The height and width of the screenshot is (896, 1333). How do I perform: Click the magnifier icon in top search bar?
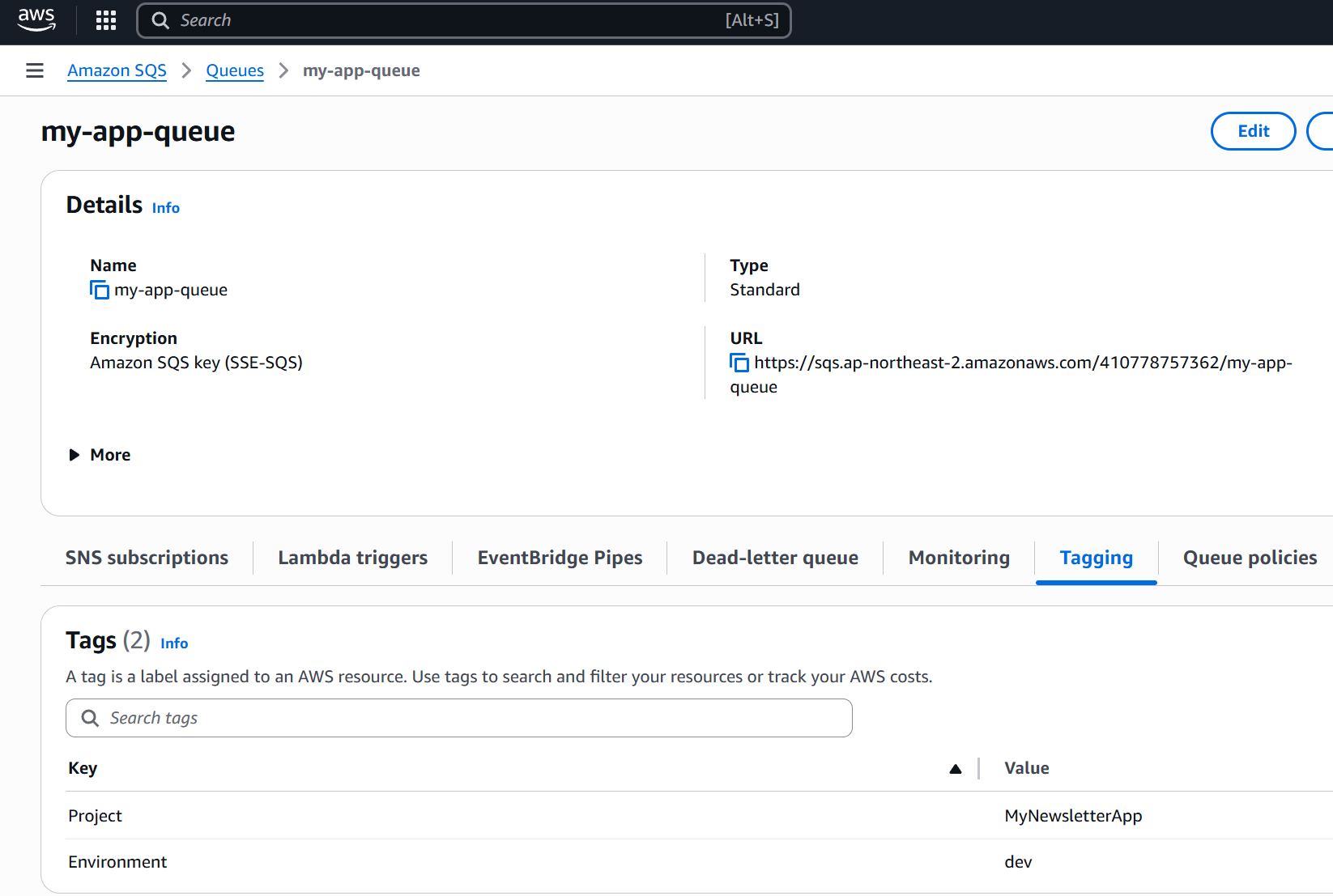click(x=160, y=20)
